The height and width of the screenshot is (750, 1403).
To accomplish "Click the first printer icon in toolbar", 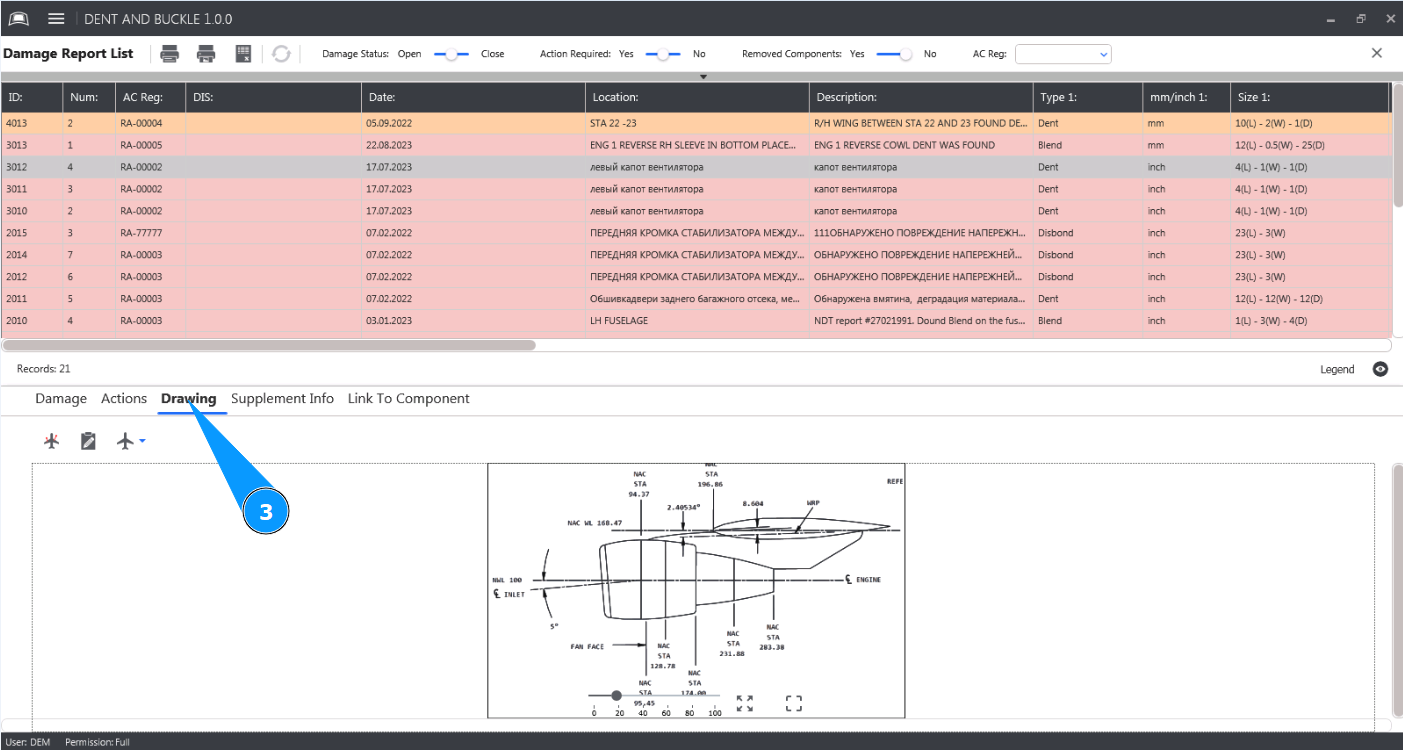I will [x=170, y=54].
